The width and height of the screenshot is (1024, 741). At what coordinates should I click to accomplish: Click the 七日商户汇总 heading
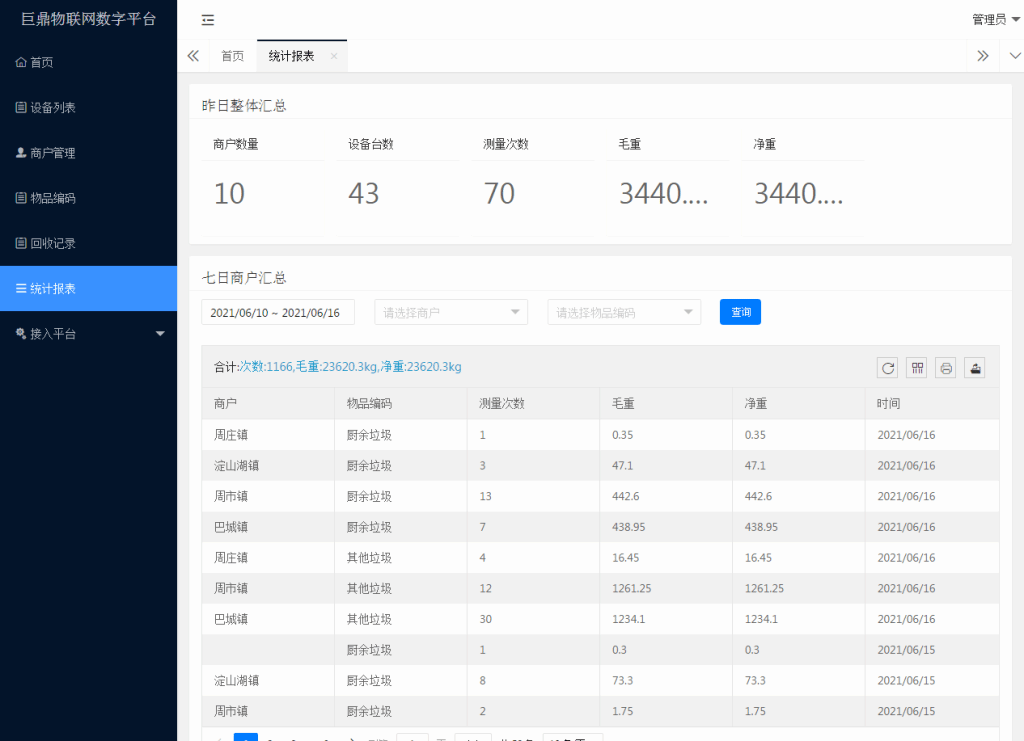click(x=244, y=278)
